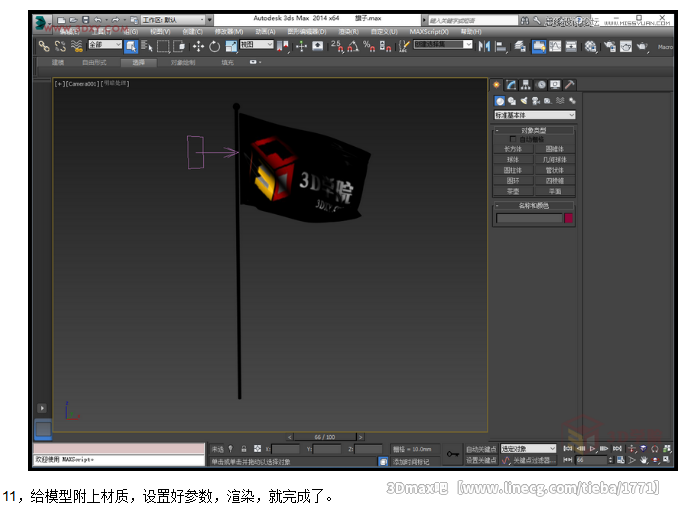Image resolution: width=699 pixels, height=507 pixels.
Task: Select the Bind to Space Warp tool
Action: point(77,46)
